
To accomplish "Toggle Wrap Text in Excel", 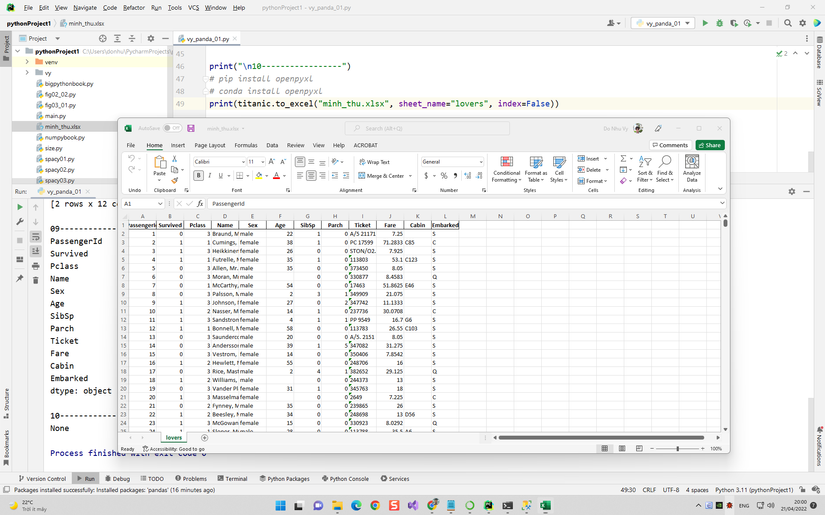I will (x=374, y=162).
